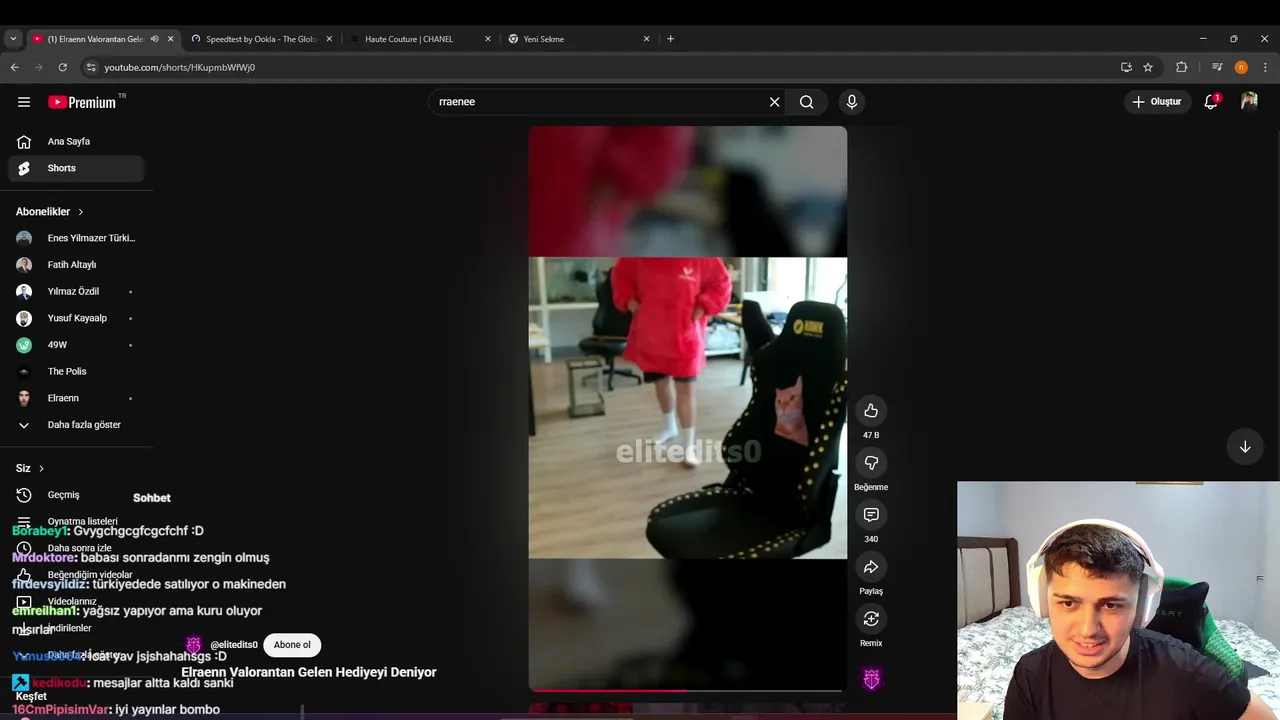Open the account avatar menu
The width and height of the screenshot is (1280, 720).
[1249, 101]
